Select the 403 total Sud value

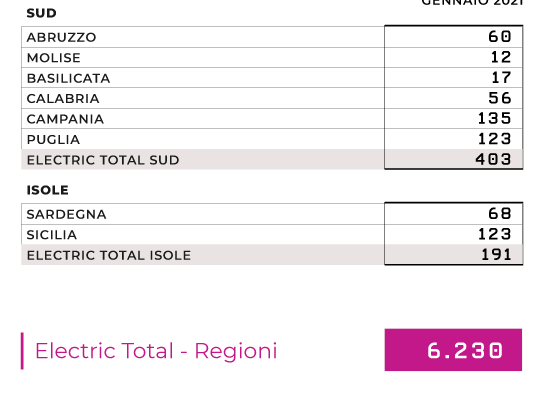[493, 160]
